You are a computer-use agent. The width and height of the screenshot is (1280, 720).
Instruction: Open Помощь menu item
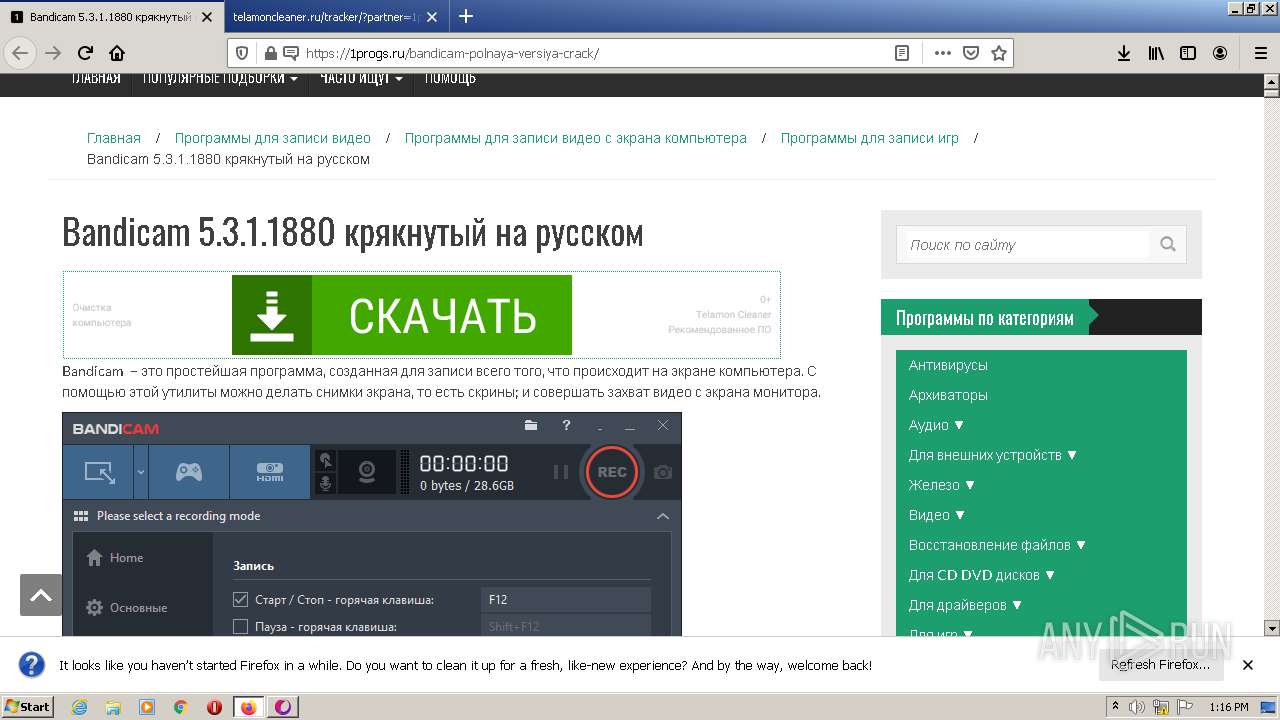[450, 78]
